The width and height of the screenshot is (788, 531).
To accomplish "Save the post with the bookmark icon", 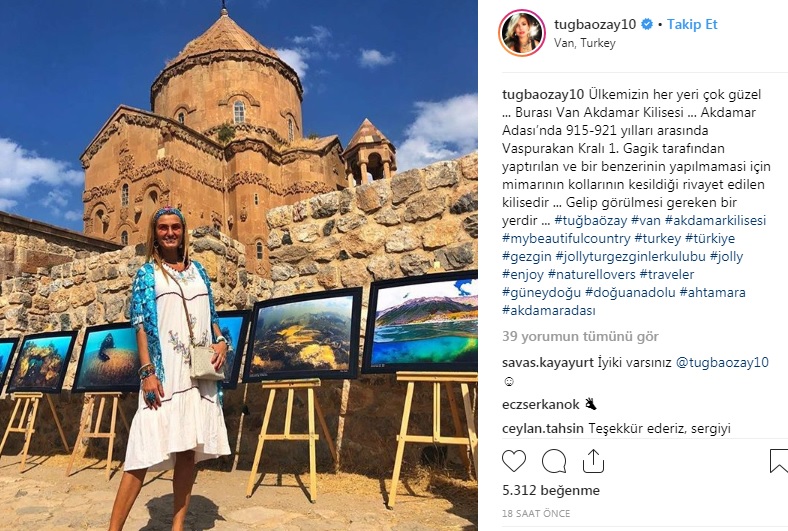I will [779, 461].
